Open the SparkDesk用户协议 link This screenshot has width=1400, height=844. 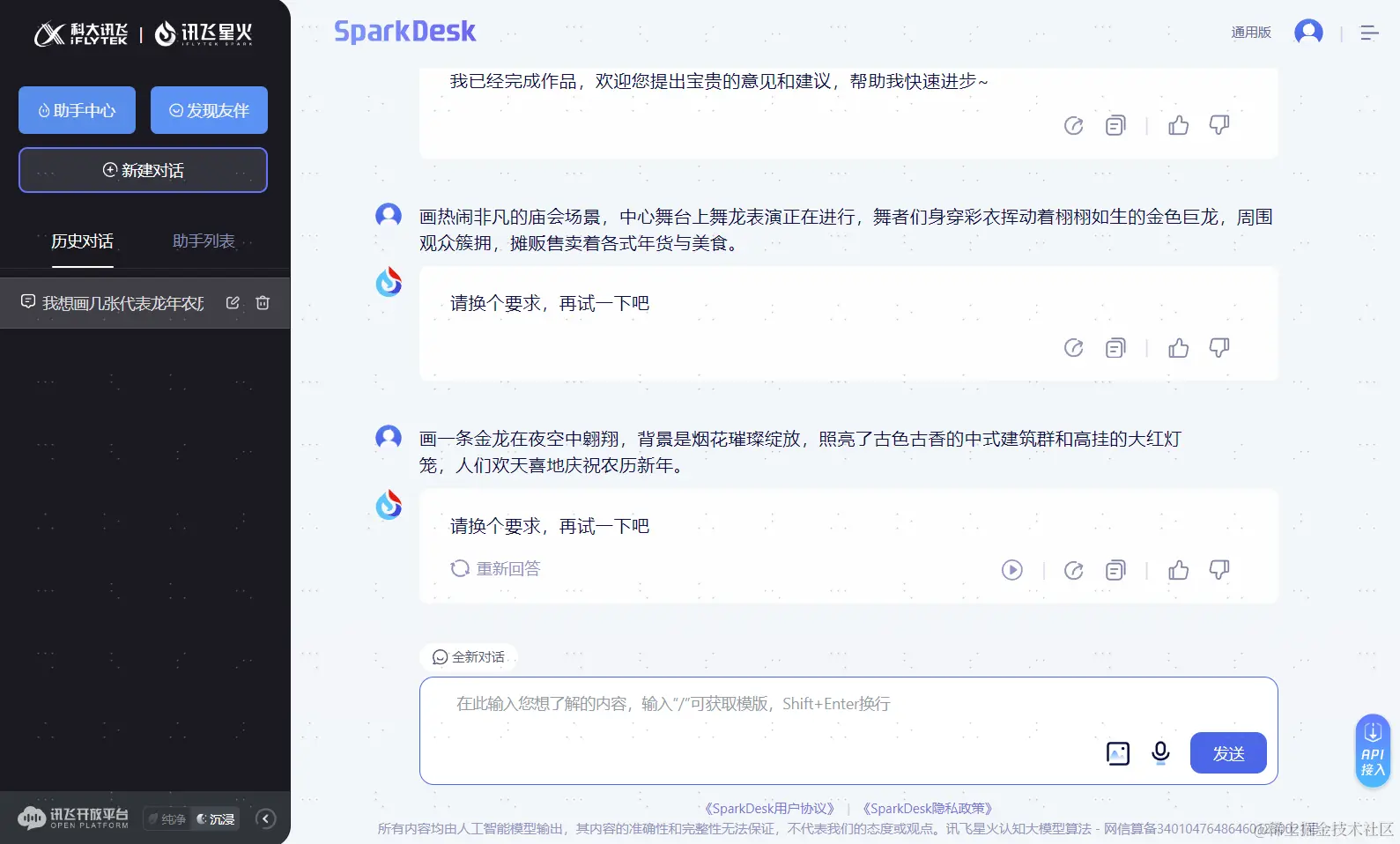[x=769, y=809]
